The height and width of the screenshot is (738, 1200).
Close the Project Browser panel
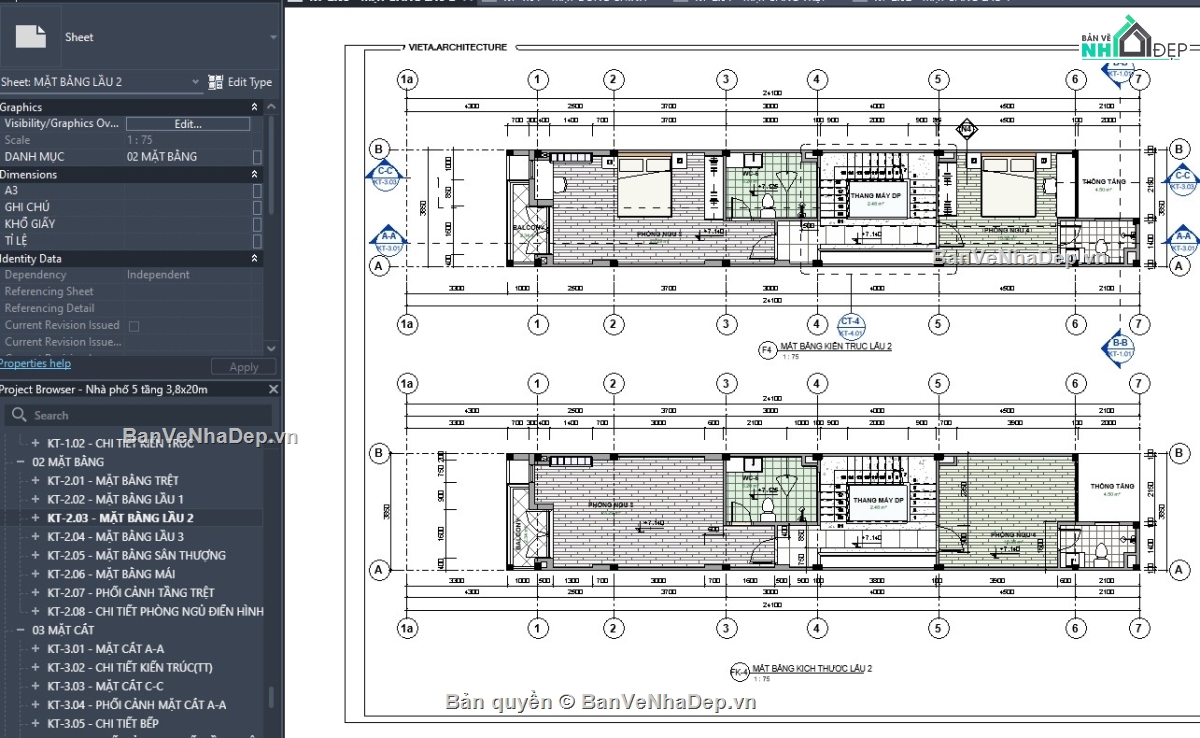(273, 389)
